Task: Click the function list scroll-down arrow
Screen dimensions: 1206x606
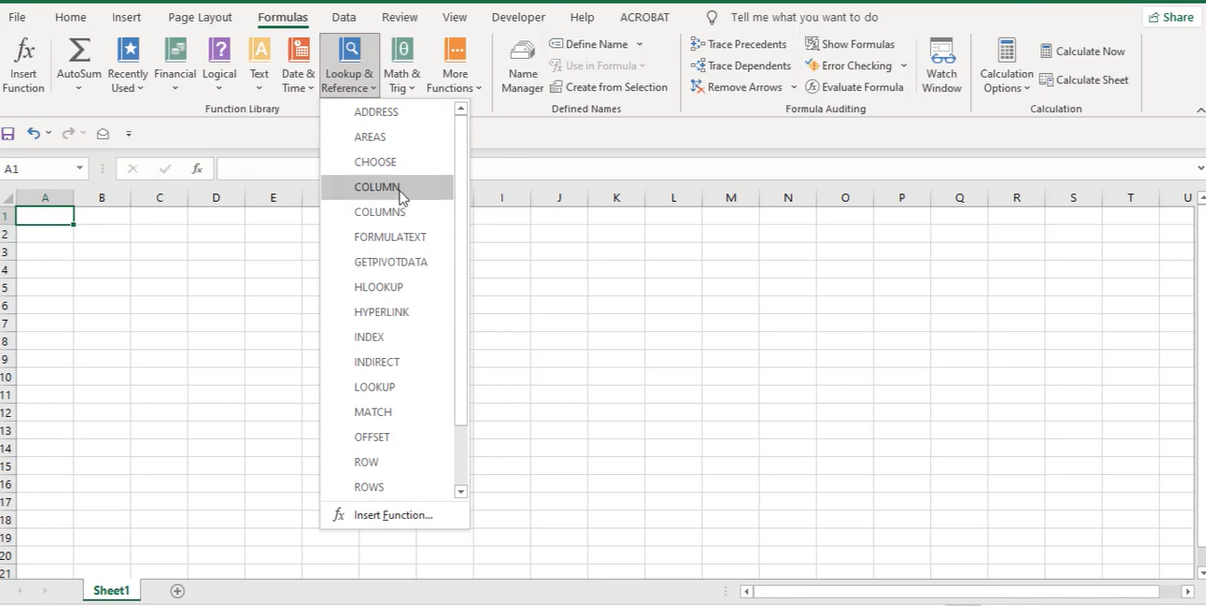Action: click(x=461, y=491)
